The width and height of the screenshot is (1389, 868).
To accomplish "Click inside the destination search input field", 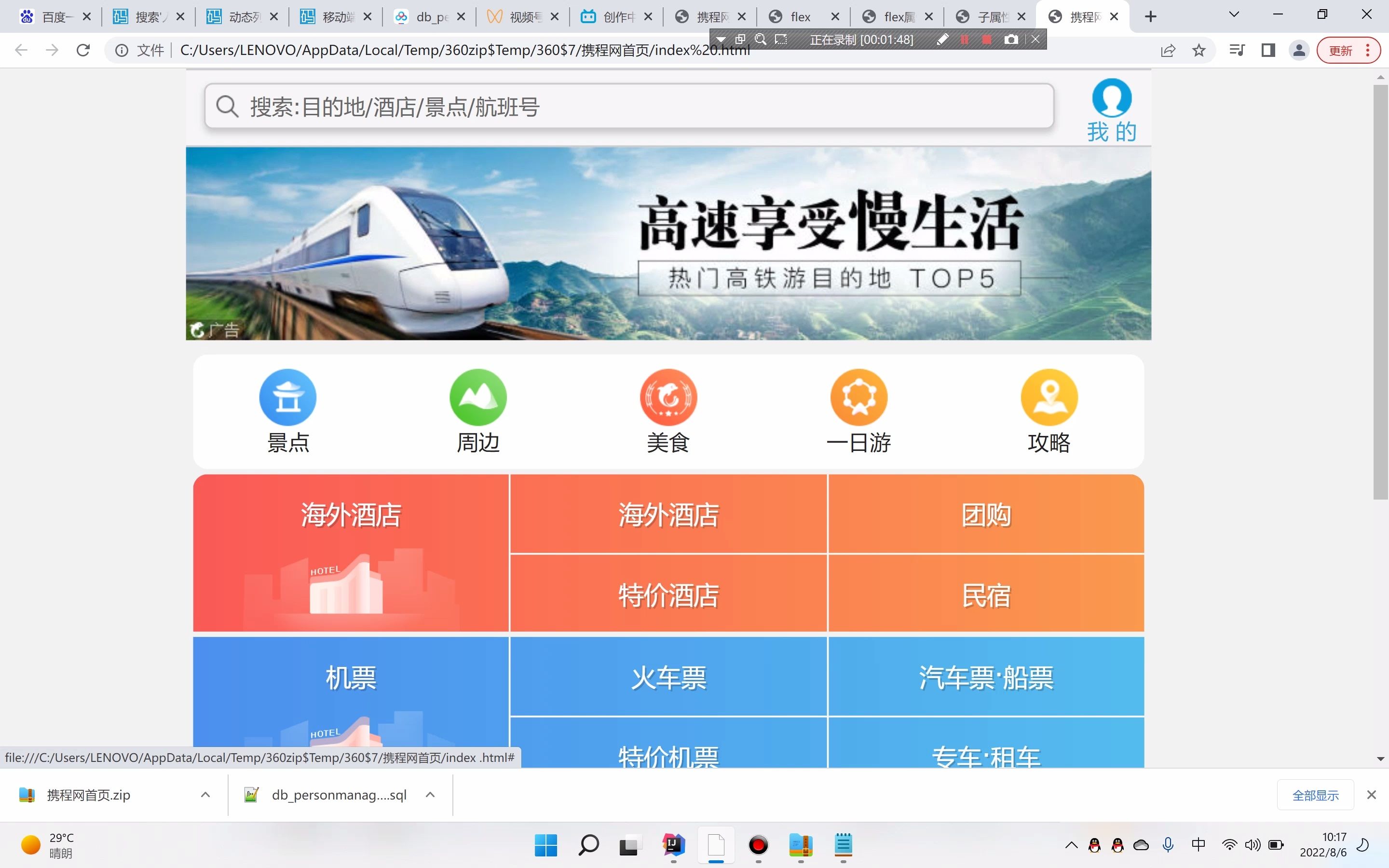I will pos(574,106).
